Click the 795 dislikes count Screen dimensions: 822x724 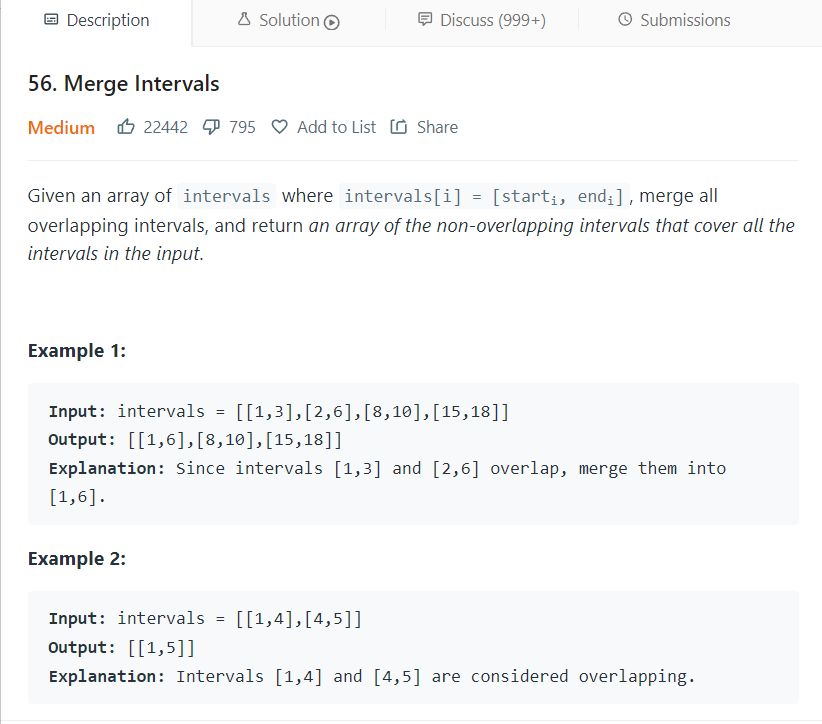point(242,127)
